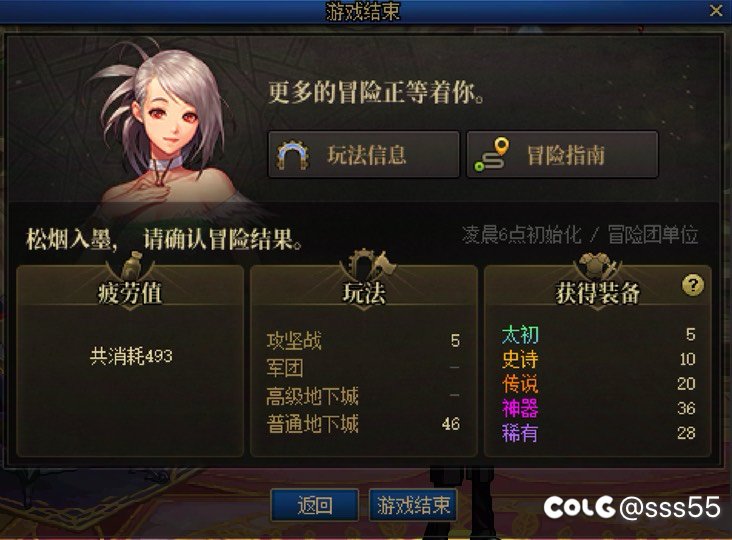Click the armor icon above 获得装备

coord(598,265)
